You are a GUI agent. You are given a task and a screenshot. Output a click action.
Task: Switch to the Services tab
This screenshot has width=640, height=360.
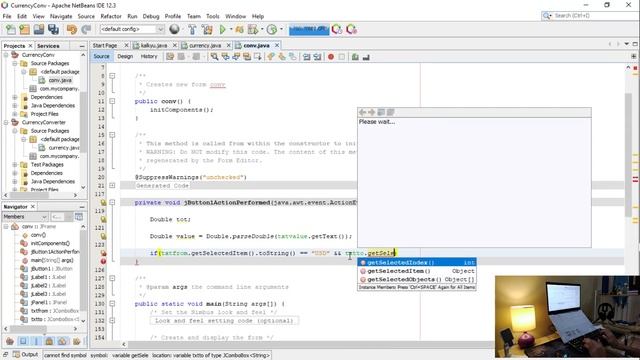pos(48,46)
